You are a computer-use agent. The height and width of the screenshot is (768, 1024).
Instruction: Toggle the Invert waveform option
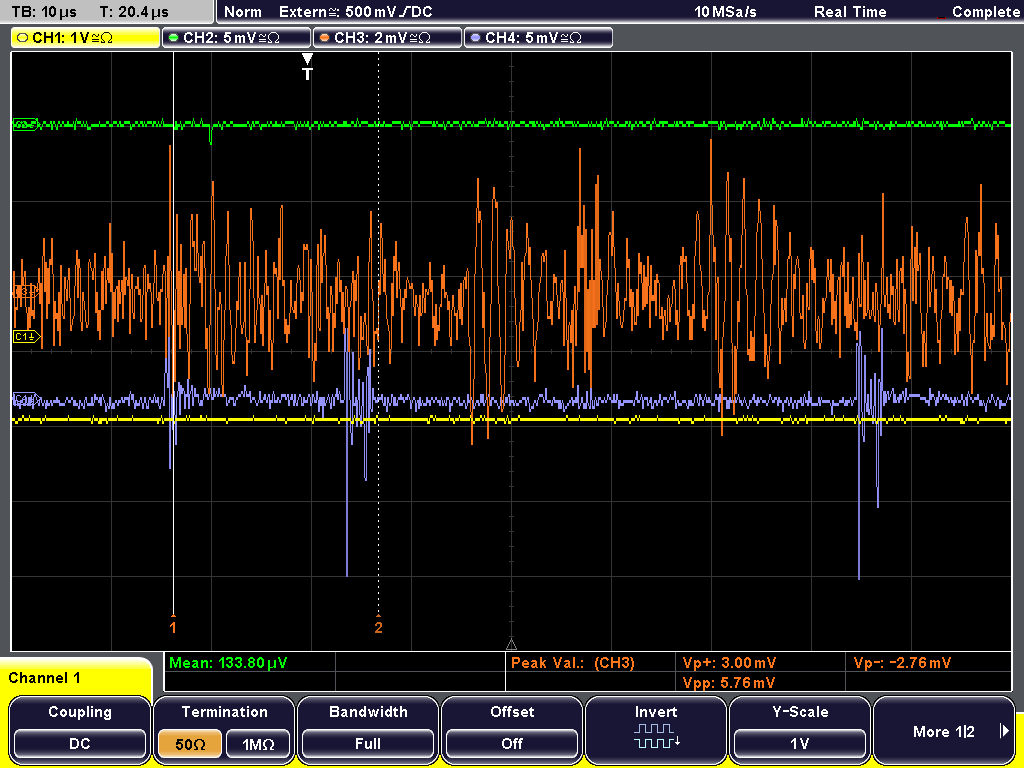pyautogui.click(x=656, y=729)
